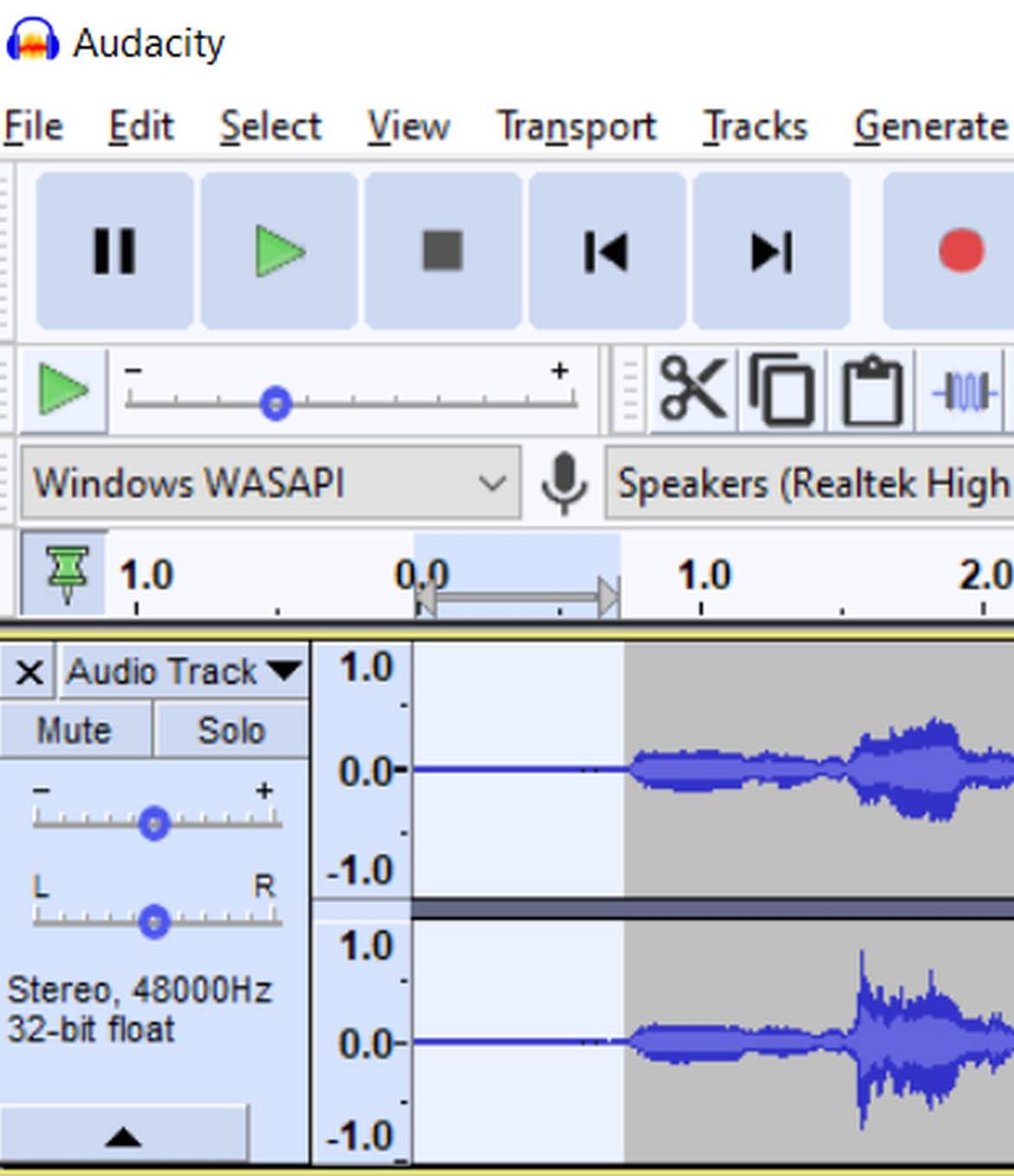Screen dimensions: 1014x1176
Task: Open the Windows WASAPI audio host dropdown
Action: click(270, 483)
